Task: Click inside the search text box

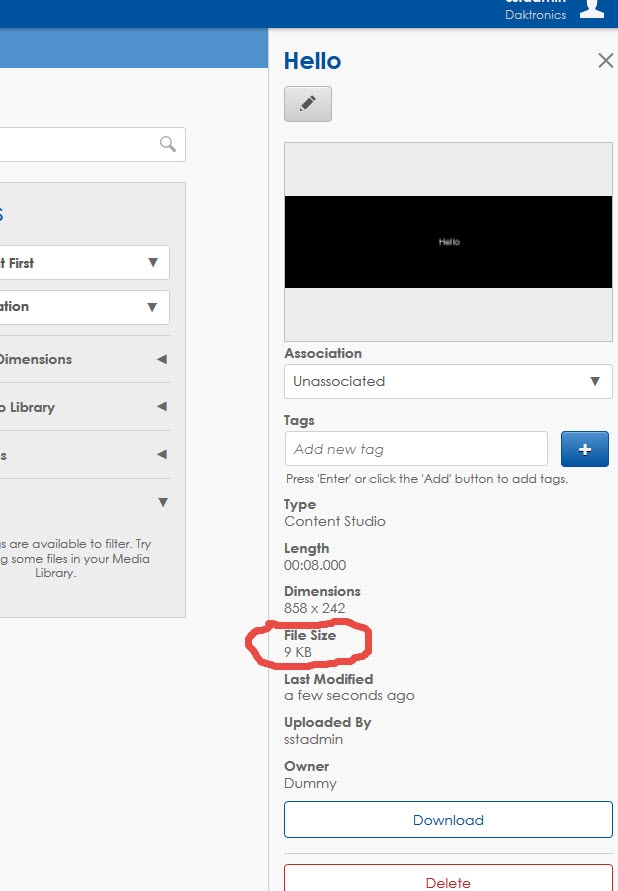Action: pos(75,144)
